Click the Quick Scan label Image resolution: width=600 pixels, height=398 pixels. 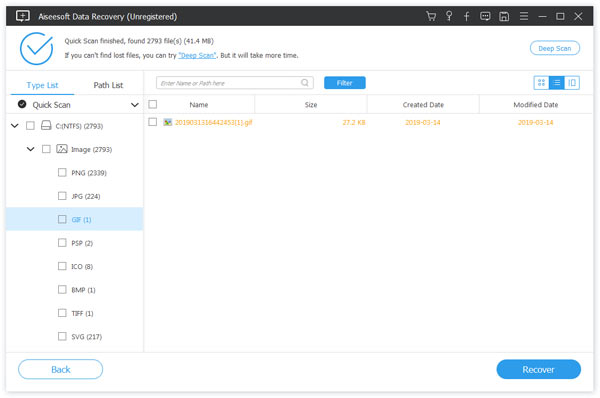click(51, 105)
